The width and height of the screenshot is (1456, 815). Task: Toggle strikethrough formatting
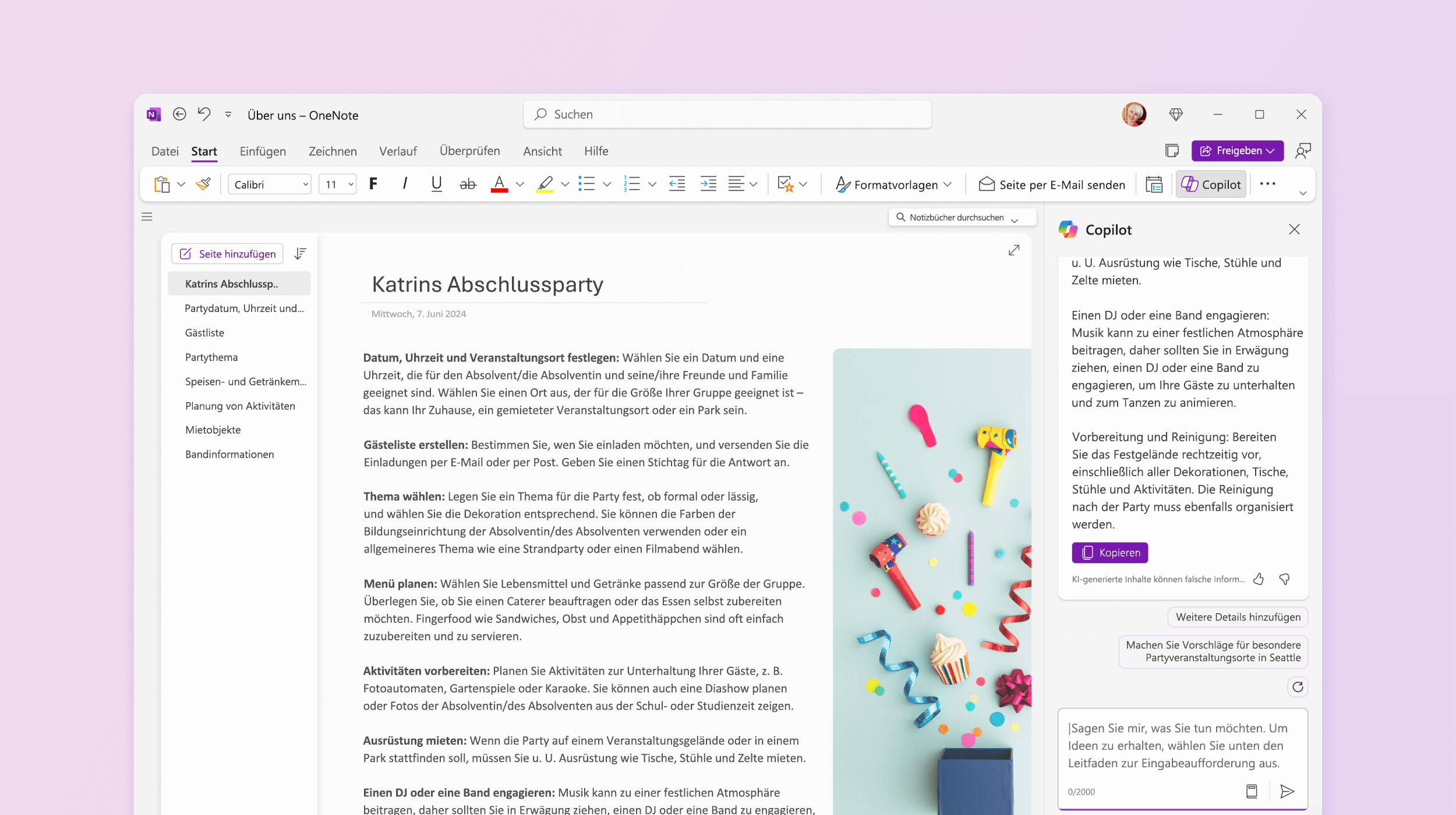(468, 185)
